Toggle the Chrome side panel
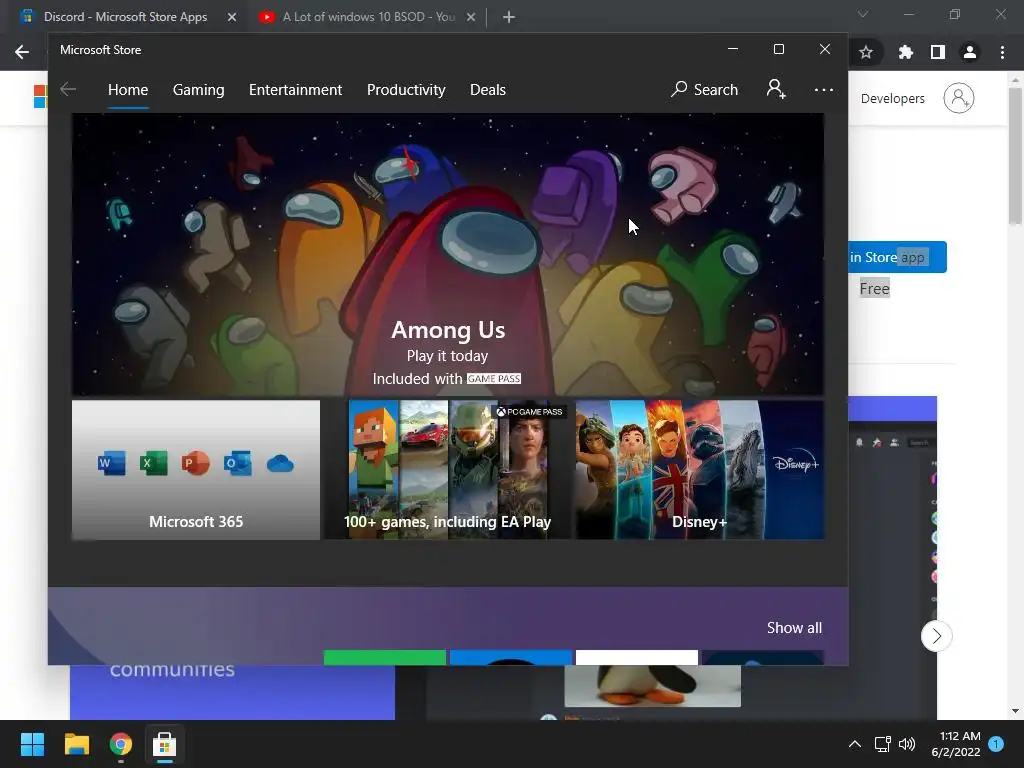Viewport: 1024px width, 768px height. 938,52
